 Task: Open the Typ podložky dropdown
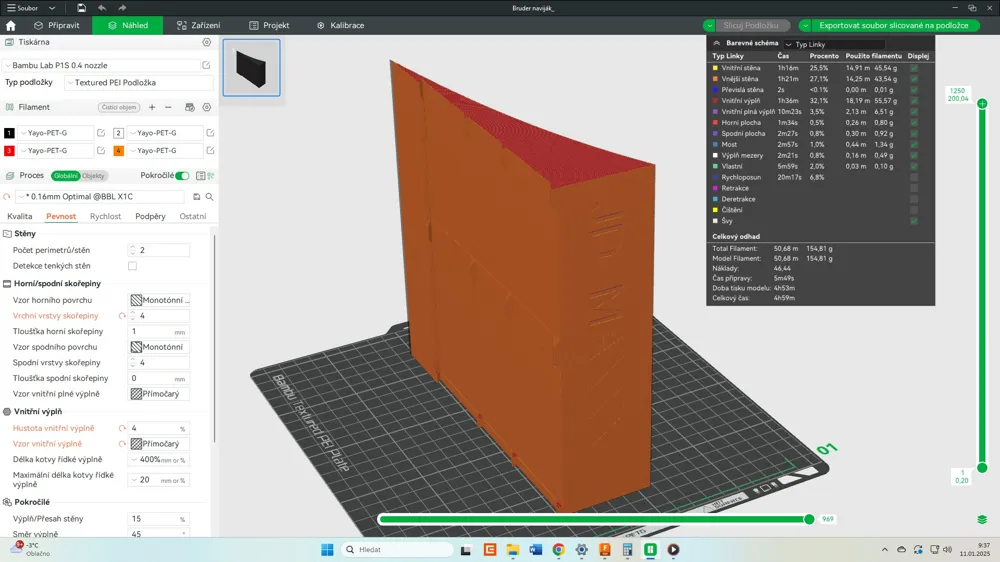[138, 83]
